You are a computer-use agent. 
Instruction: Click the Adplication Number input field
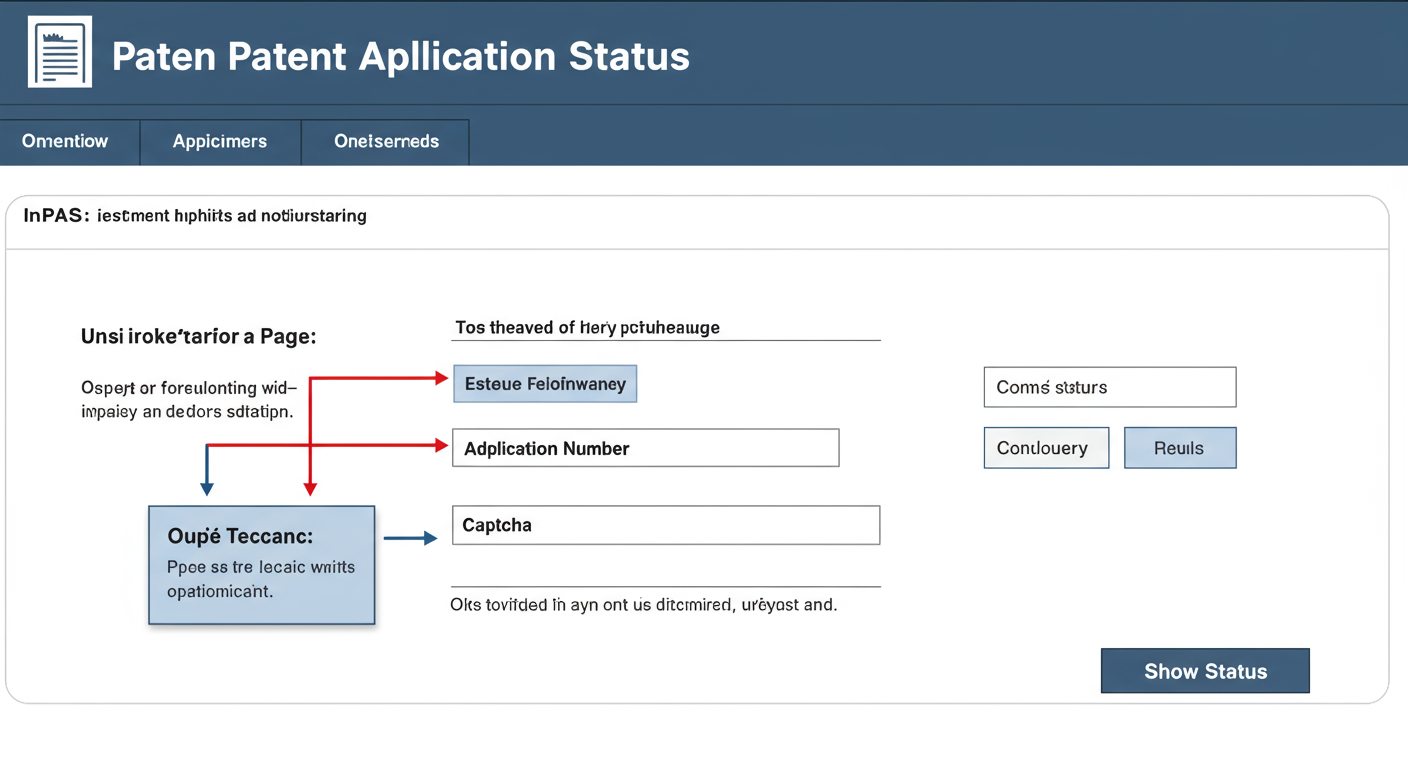(645, 447)
